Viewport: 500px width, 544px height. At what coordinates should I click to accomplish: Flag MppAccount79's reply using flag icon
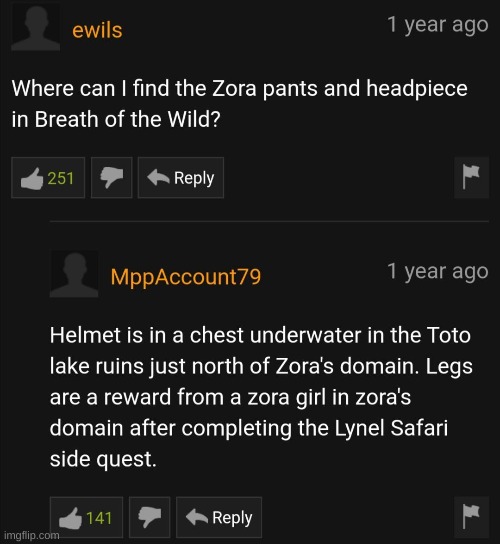pos(472,517)
